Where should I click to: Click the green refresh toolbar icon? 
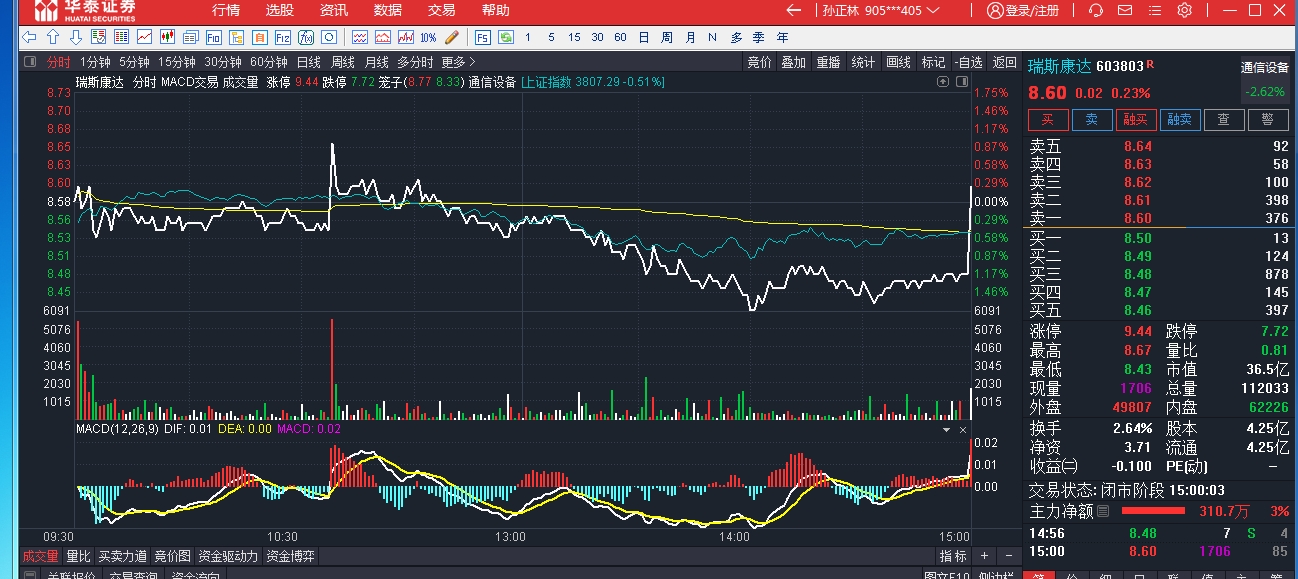(506, 37)
